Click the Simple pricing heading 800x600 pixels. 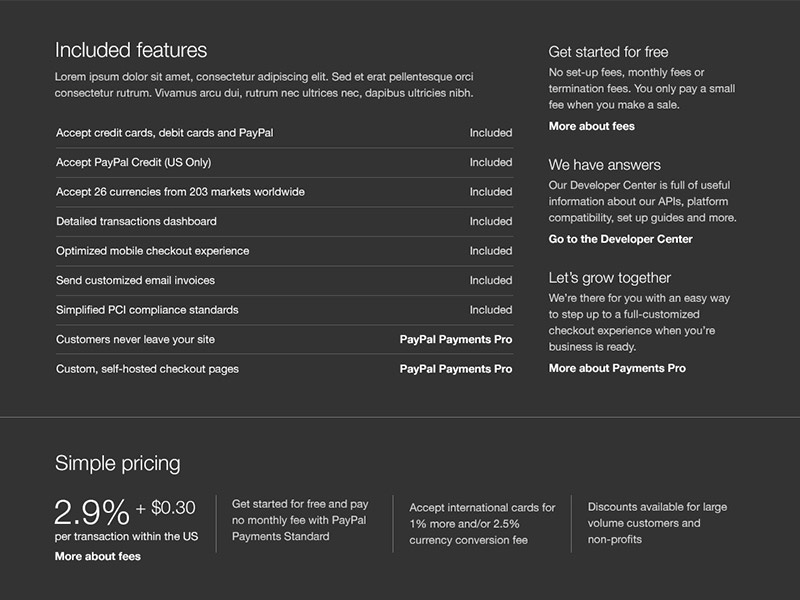(117, 463)
